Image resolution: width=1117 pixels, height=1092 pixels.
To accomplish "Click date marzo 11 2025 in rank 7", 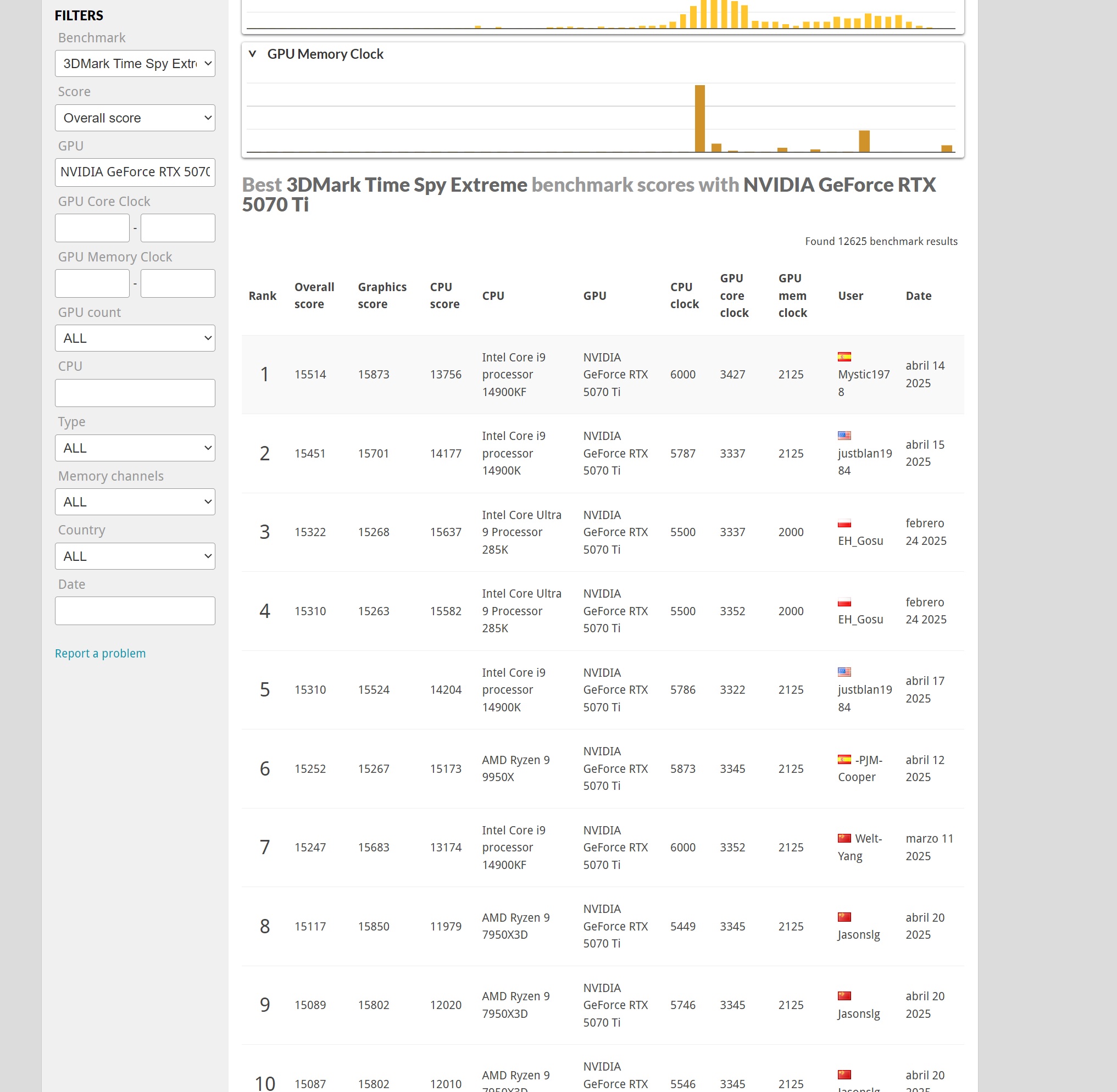I will pos(930,847).
